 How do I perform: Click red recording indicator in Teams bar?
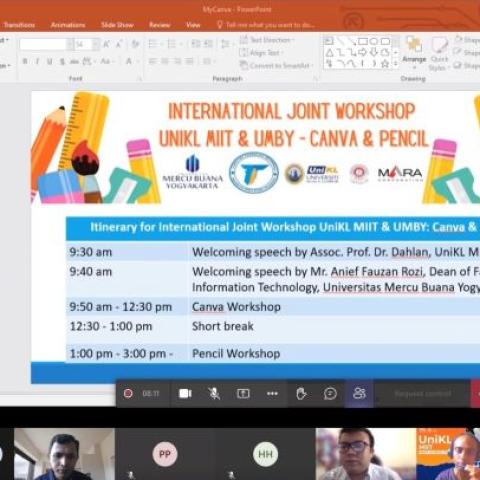pos(128,394)
